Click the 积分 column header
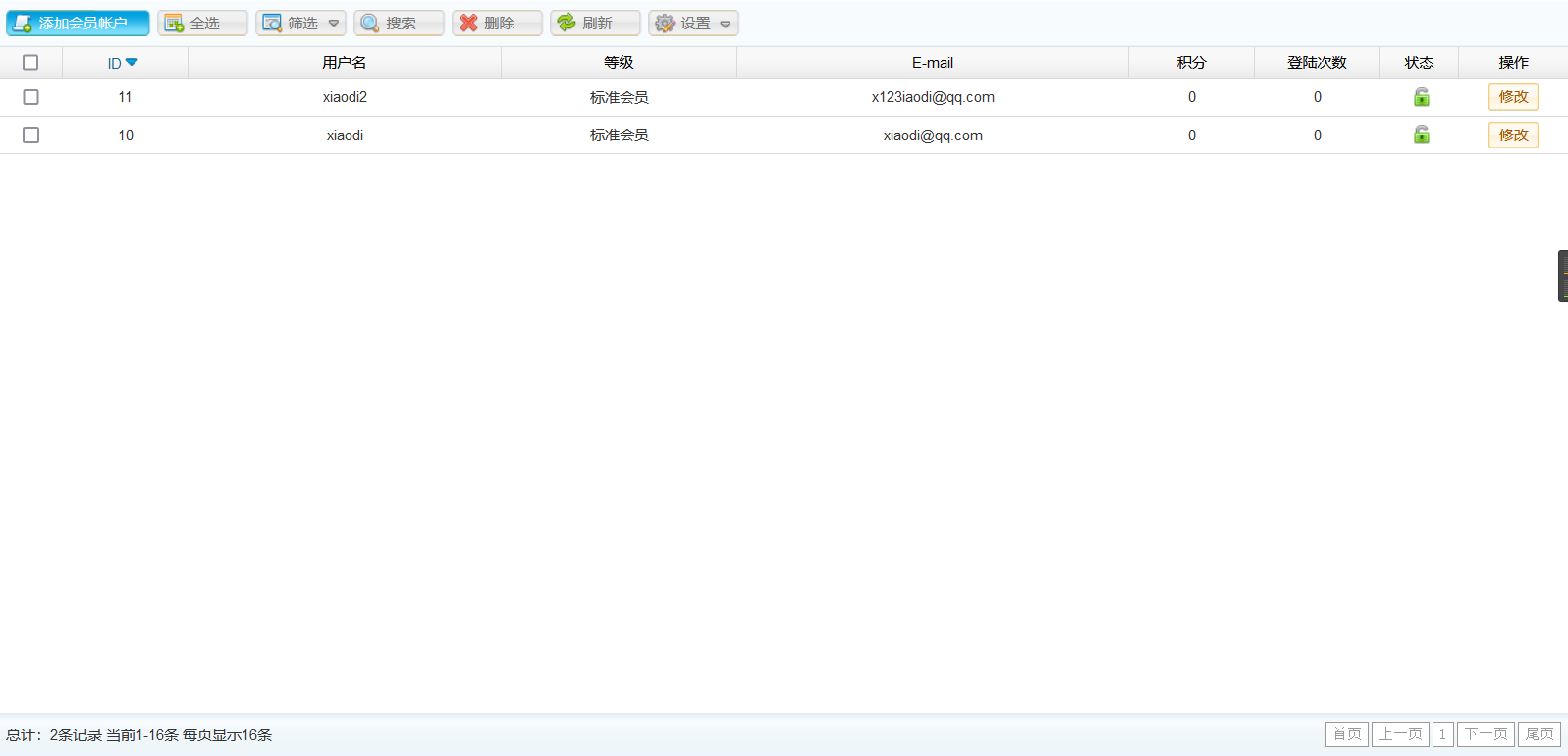 tap(1191, 62)
